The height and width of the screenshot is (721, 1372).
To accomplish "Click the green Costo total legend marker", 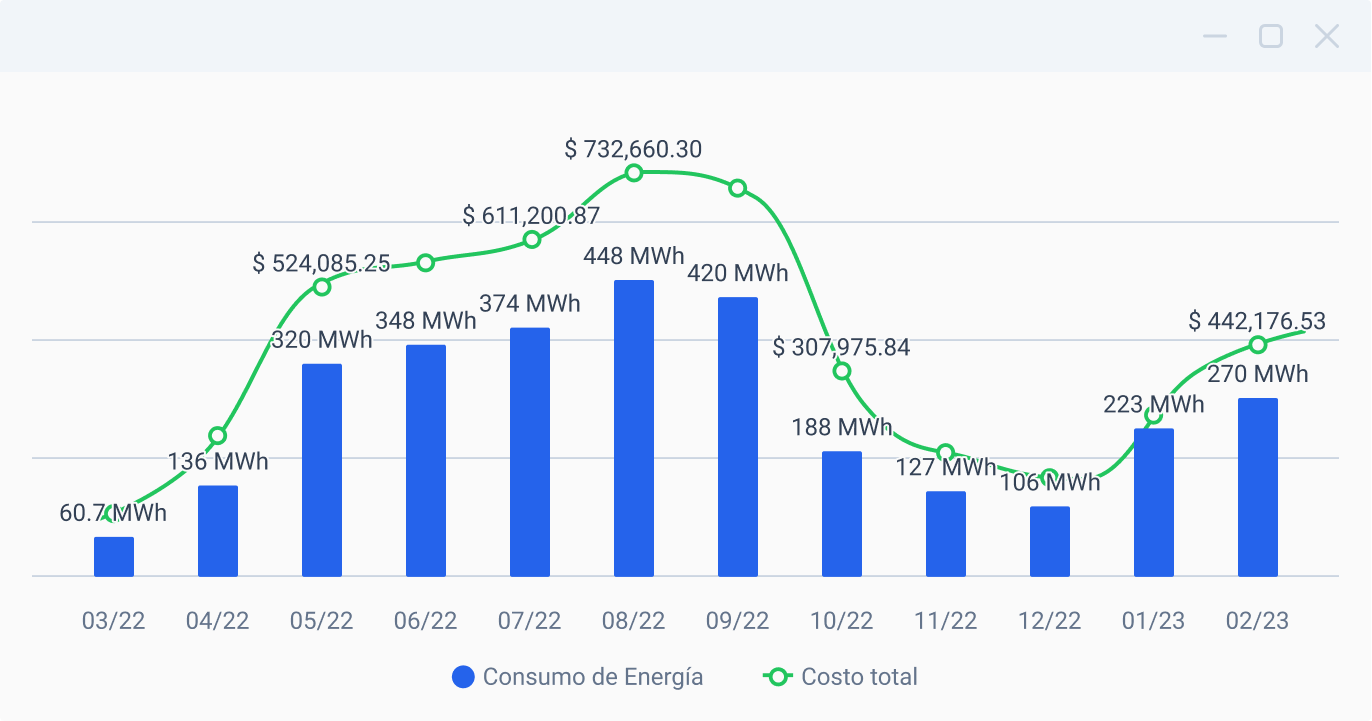I will 778,677.
